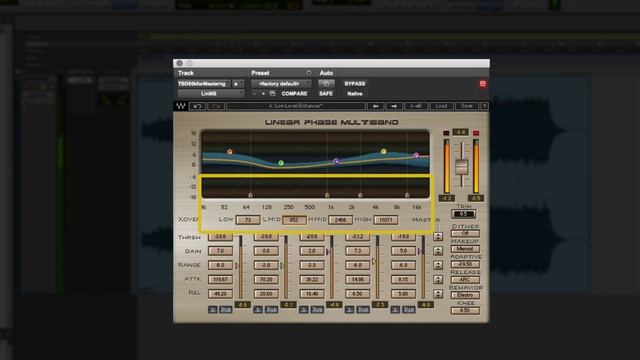Bypass the mid band (third Byp button)
Screen dimensions: 640x360
(x=317, y=310)
